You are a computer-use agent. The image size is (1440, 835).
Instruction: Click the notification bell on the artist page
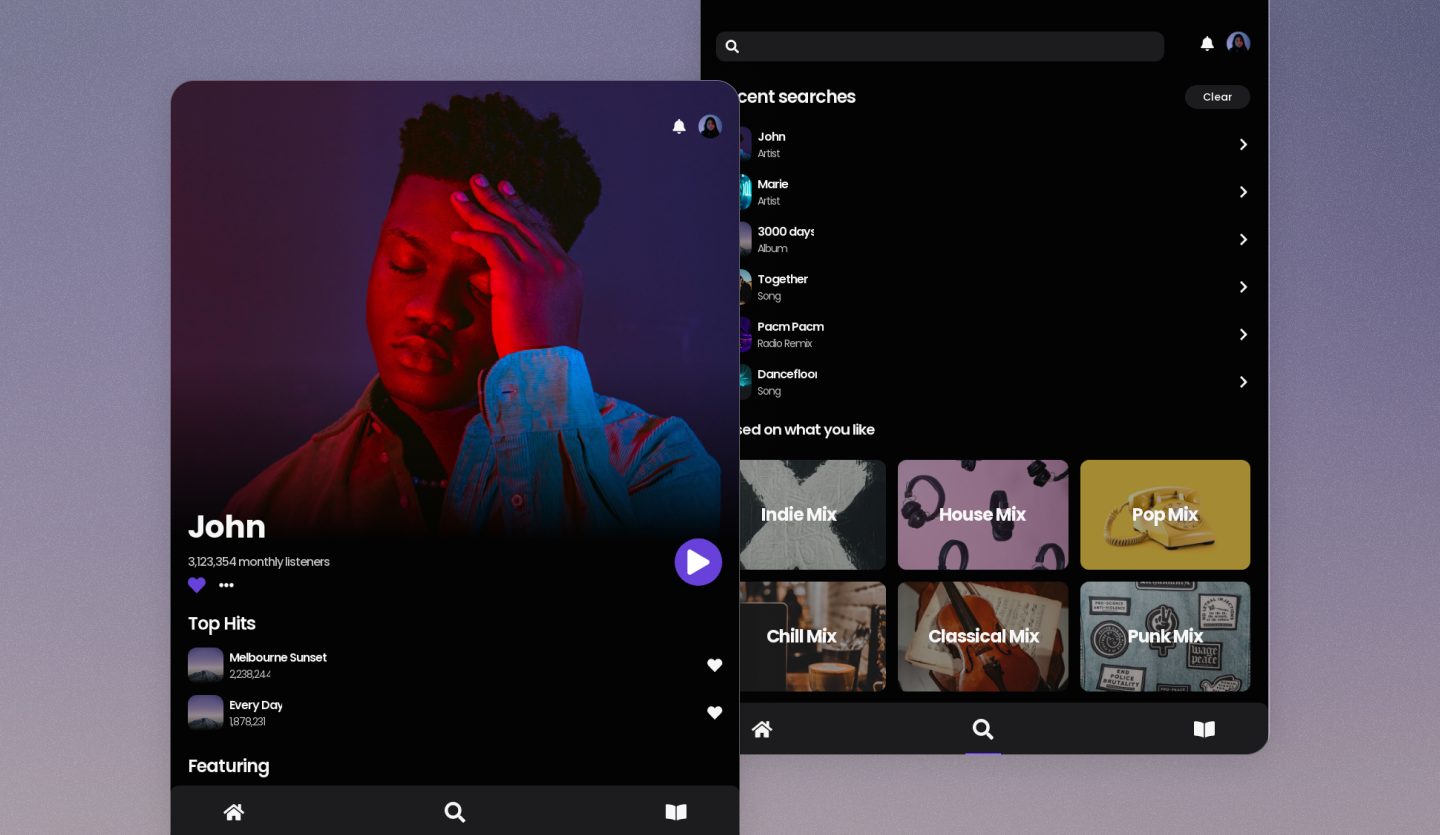coord(679,127)
